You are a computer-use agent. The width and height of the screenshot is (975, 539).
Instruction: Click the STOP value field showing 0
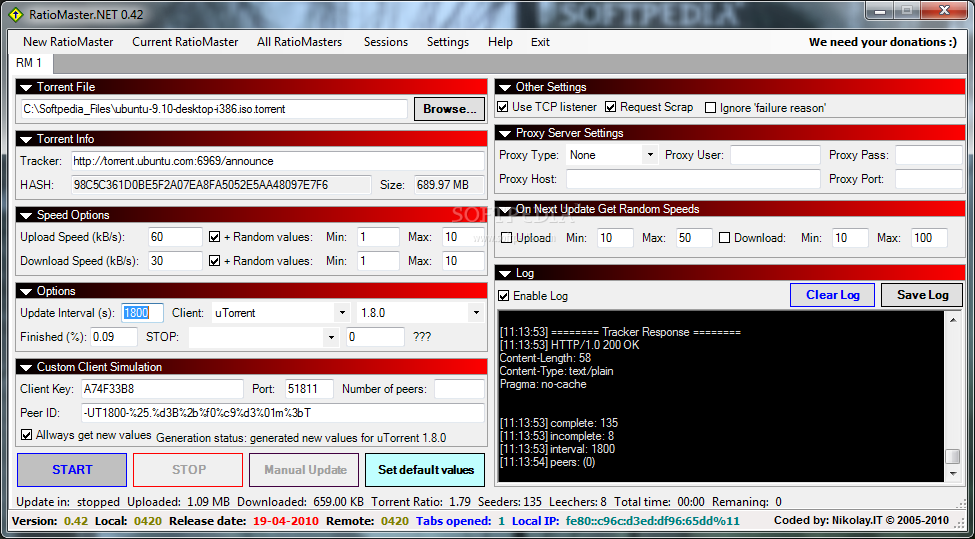(376, 337)
